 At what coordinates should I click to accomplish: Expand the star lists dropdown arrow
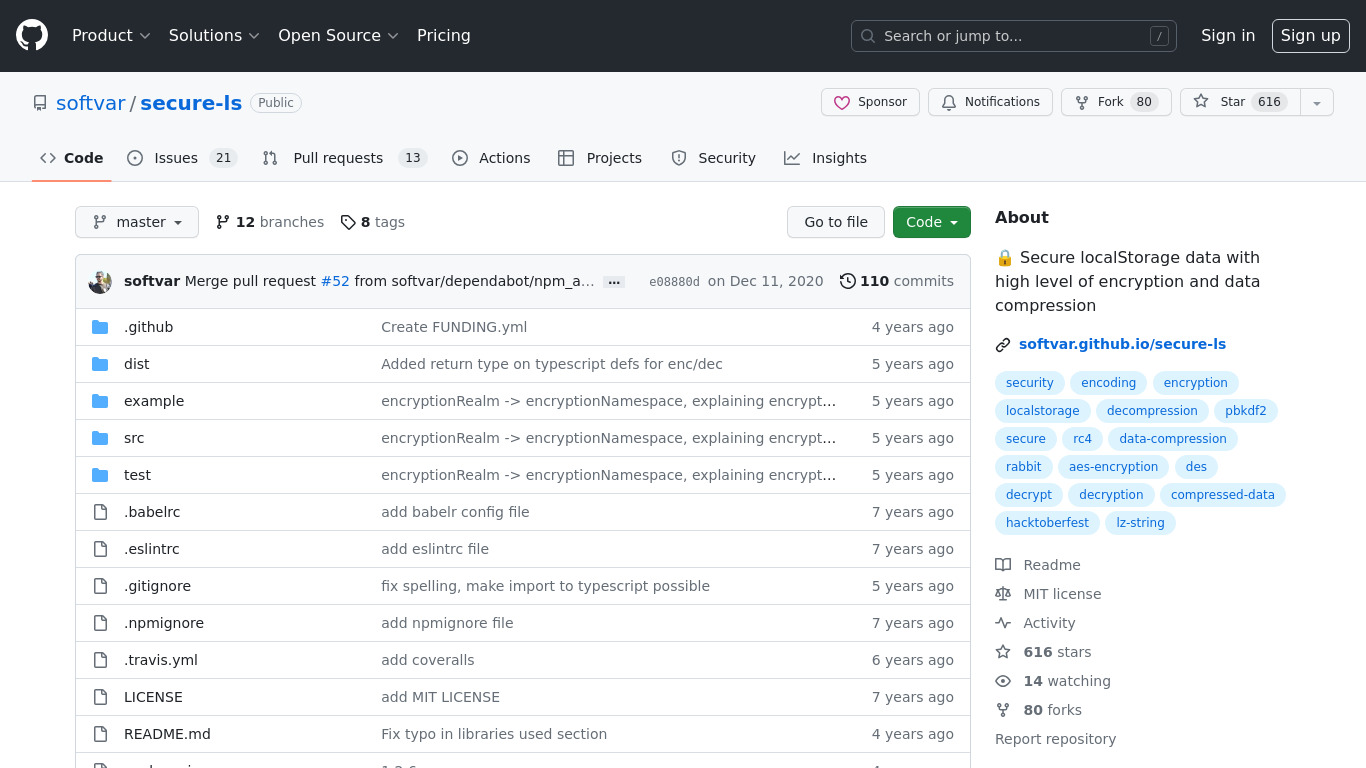1317,102
